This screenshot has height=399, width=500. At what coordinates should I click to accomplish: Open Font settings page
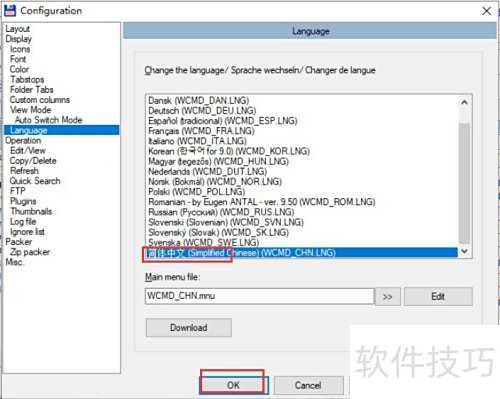tap(18, 59)
